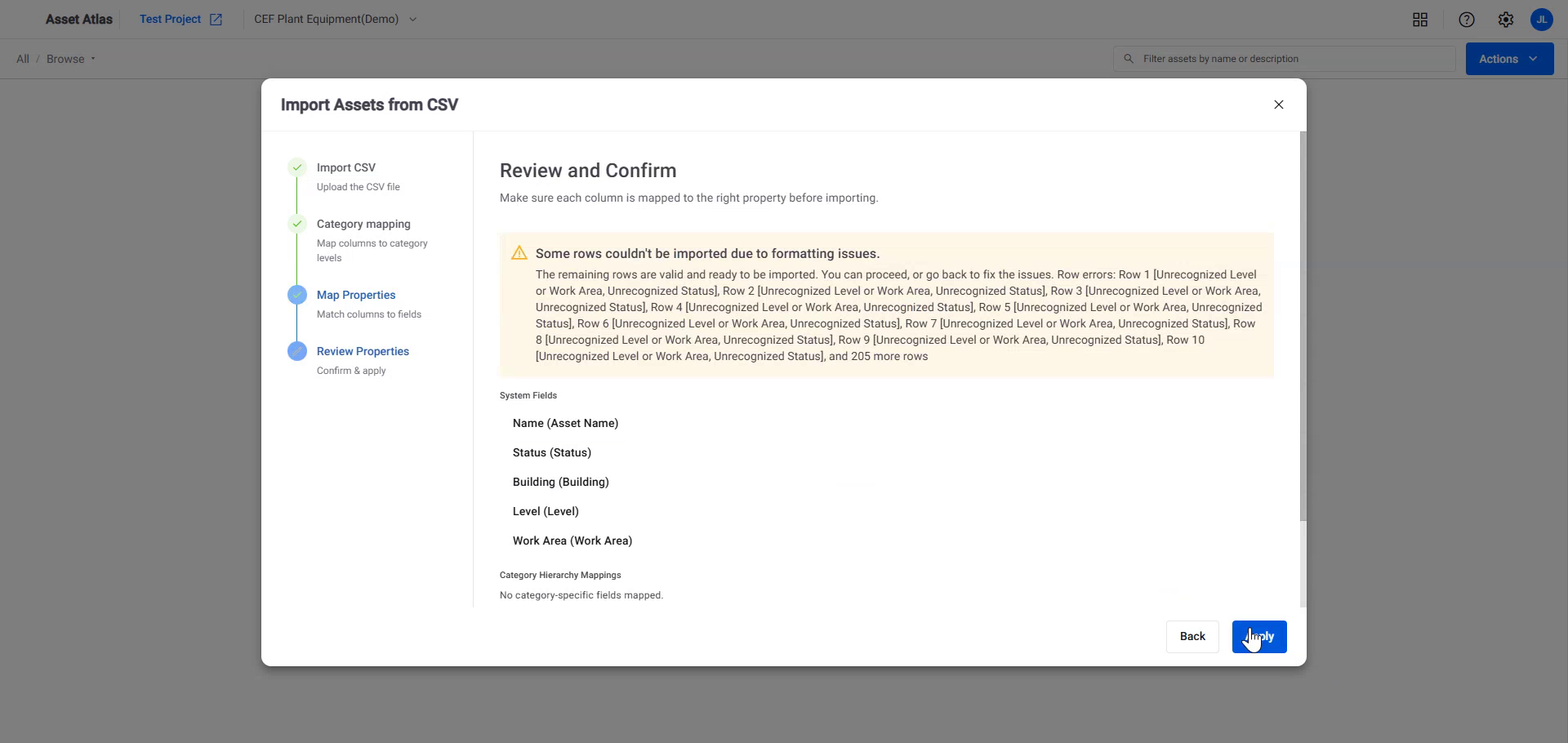Image resolution: width=1568 pixels, height=743 pixels.
Task: Click the All breadcrumb link
Action: click(23, 59)
